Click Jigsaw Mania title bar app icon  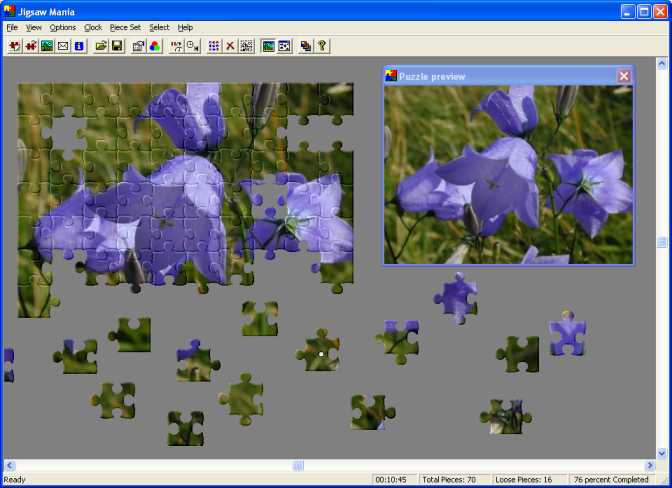click(x=9, y=11)
